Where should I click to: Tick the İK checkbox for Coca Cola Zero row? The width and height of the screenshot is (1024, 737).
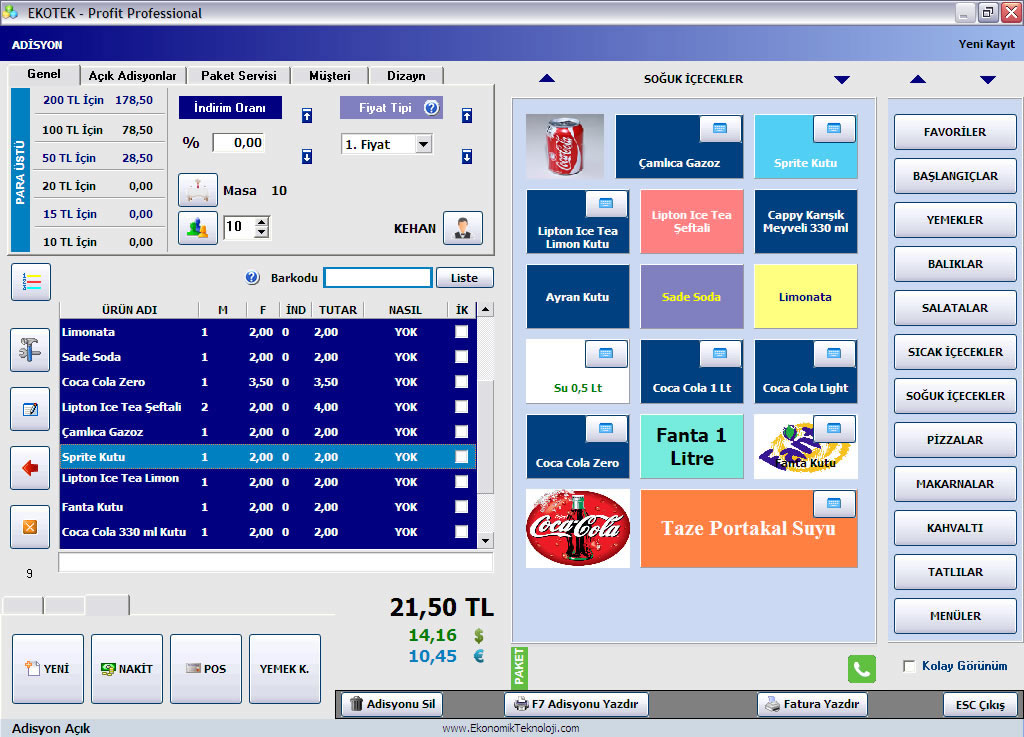[x=462, y=381]
